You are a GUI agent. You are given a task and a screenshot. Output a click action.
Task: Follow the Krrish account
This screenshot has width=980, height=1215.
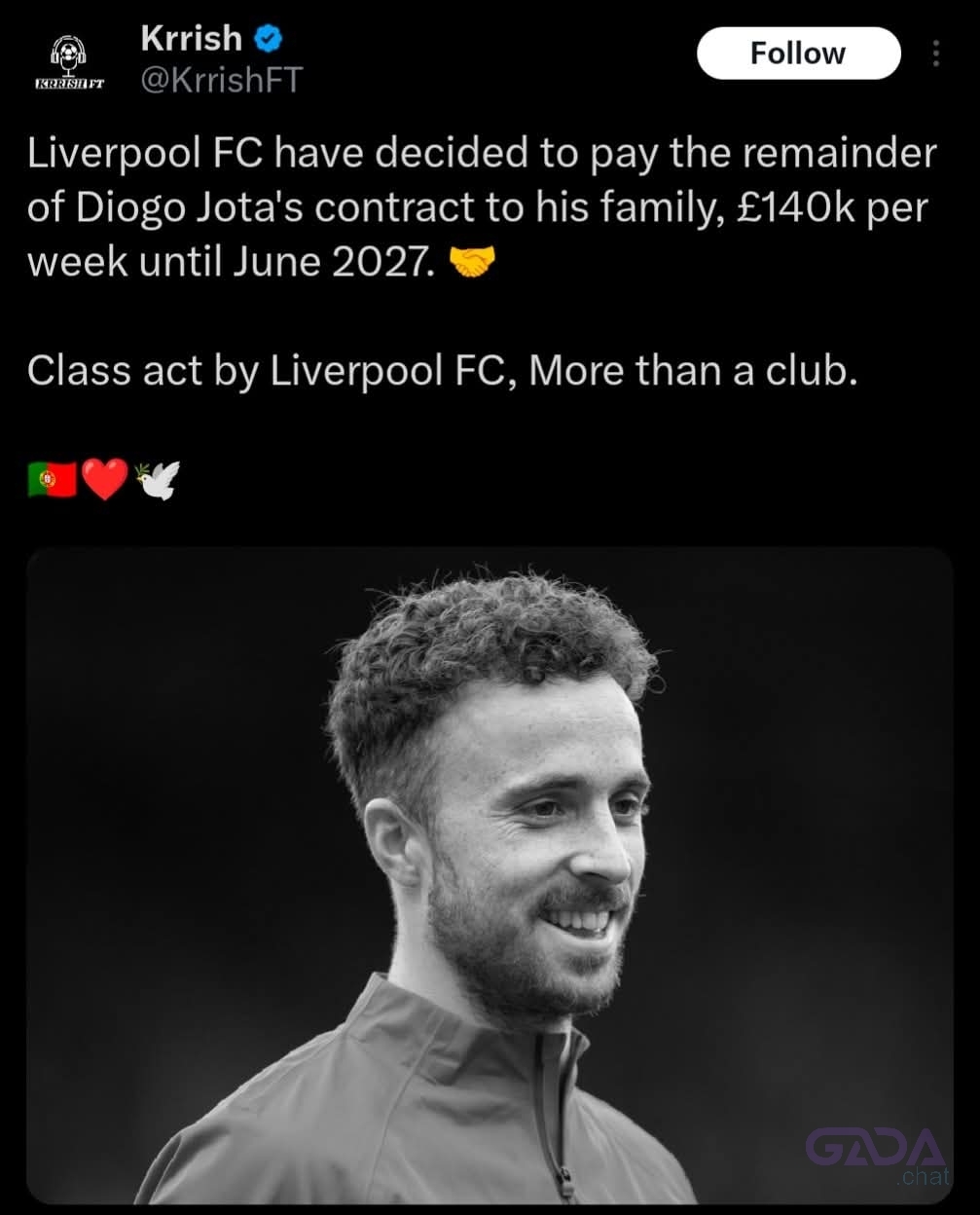798,54
